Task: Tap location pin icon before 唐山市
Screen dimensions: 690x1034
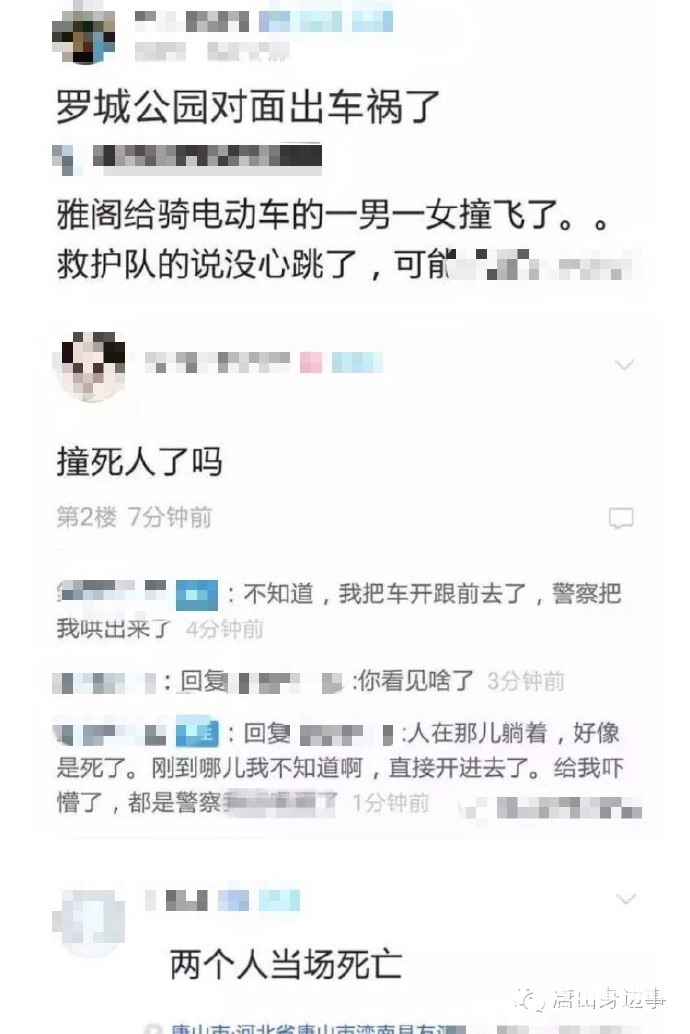Action: click(153, 1028)
